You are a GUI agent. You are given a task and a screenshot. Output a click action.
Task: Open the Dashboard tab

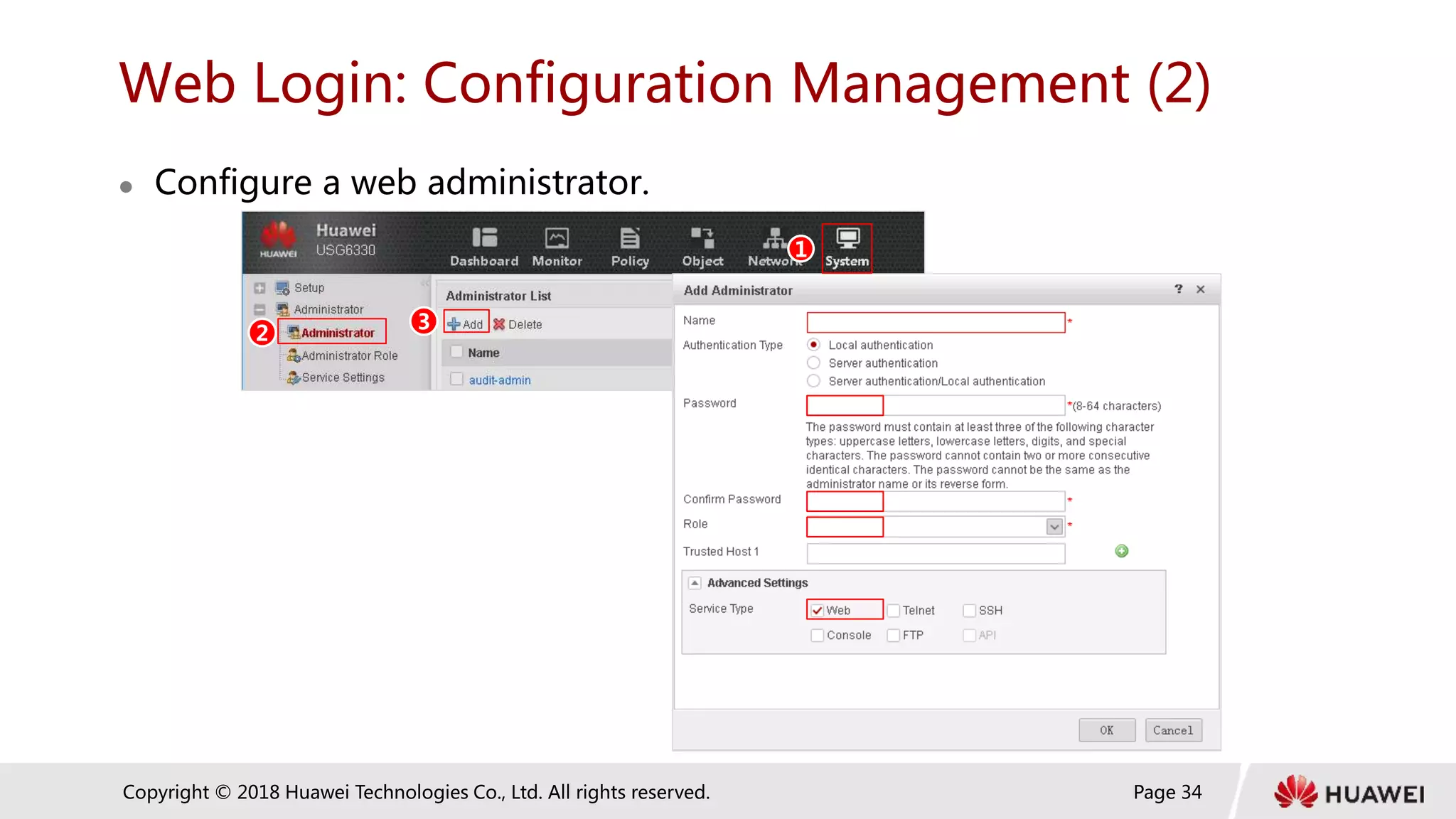pos(484,247)
